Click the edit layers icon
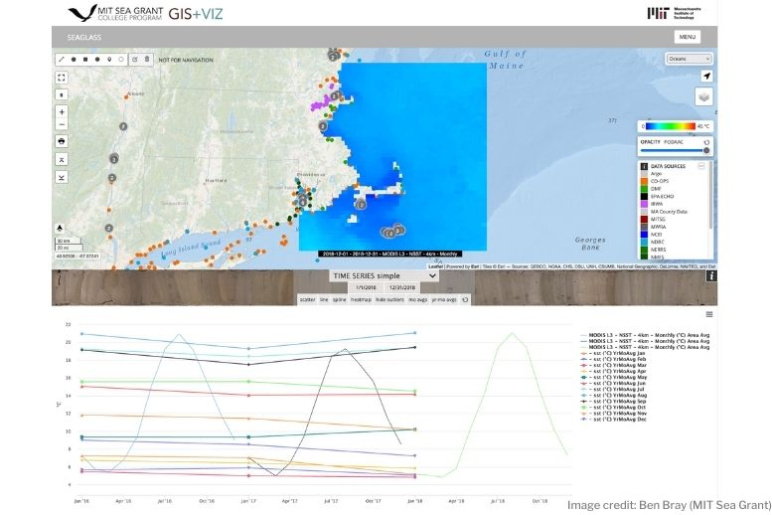772x515 pixels. point(135,60)
